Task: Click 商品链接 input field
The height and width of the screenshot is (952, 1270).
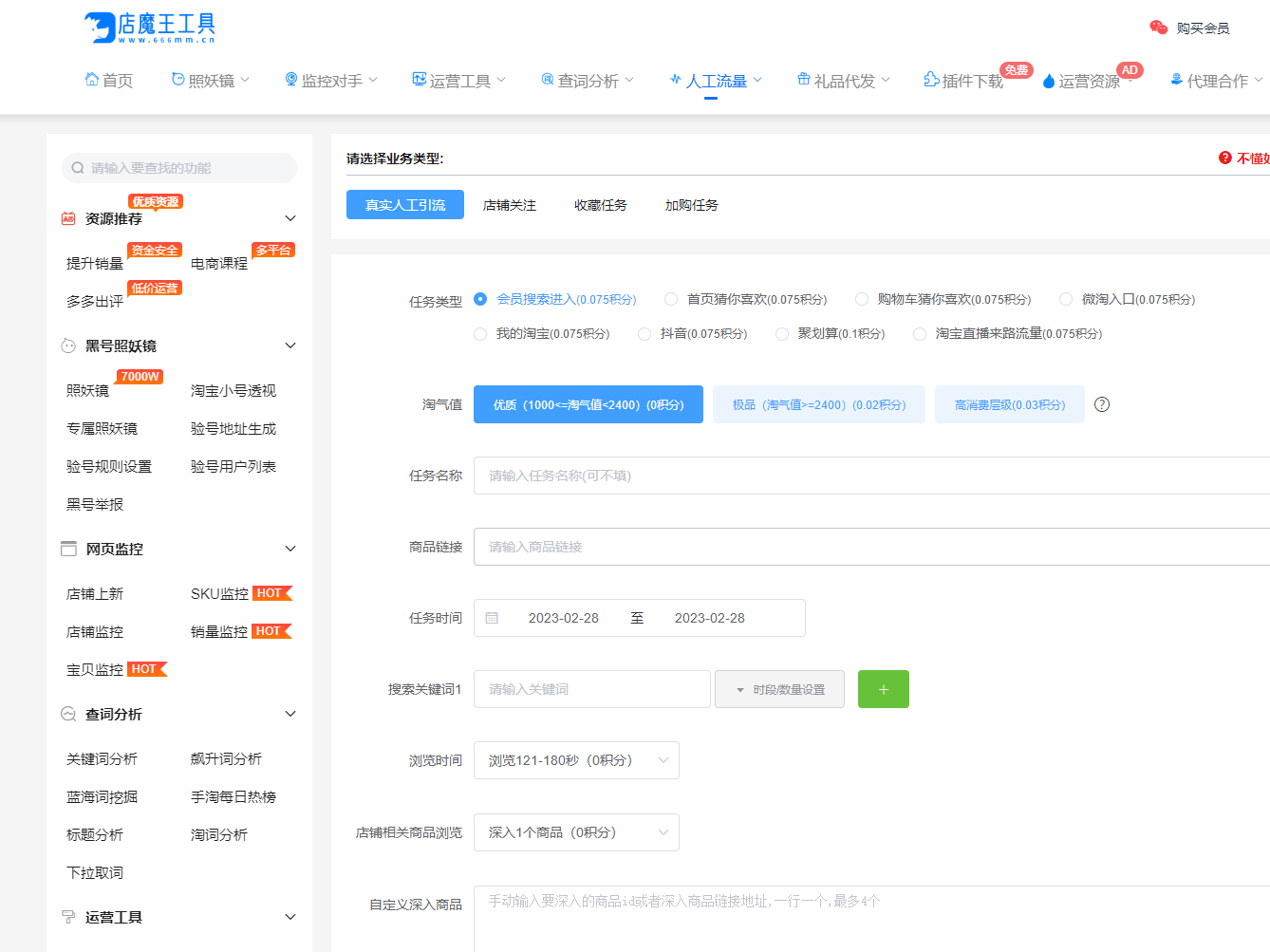Action: 871,547
